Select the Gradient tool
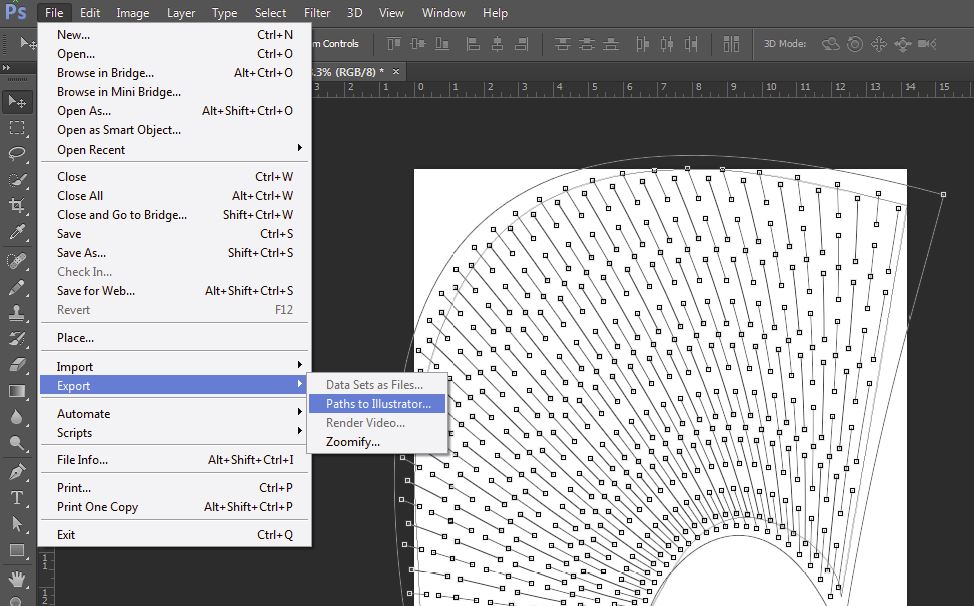The width and height of the screenshot is (974, 606). (17, 391)
